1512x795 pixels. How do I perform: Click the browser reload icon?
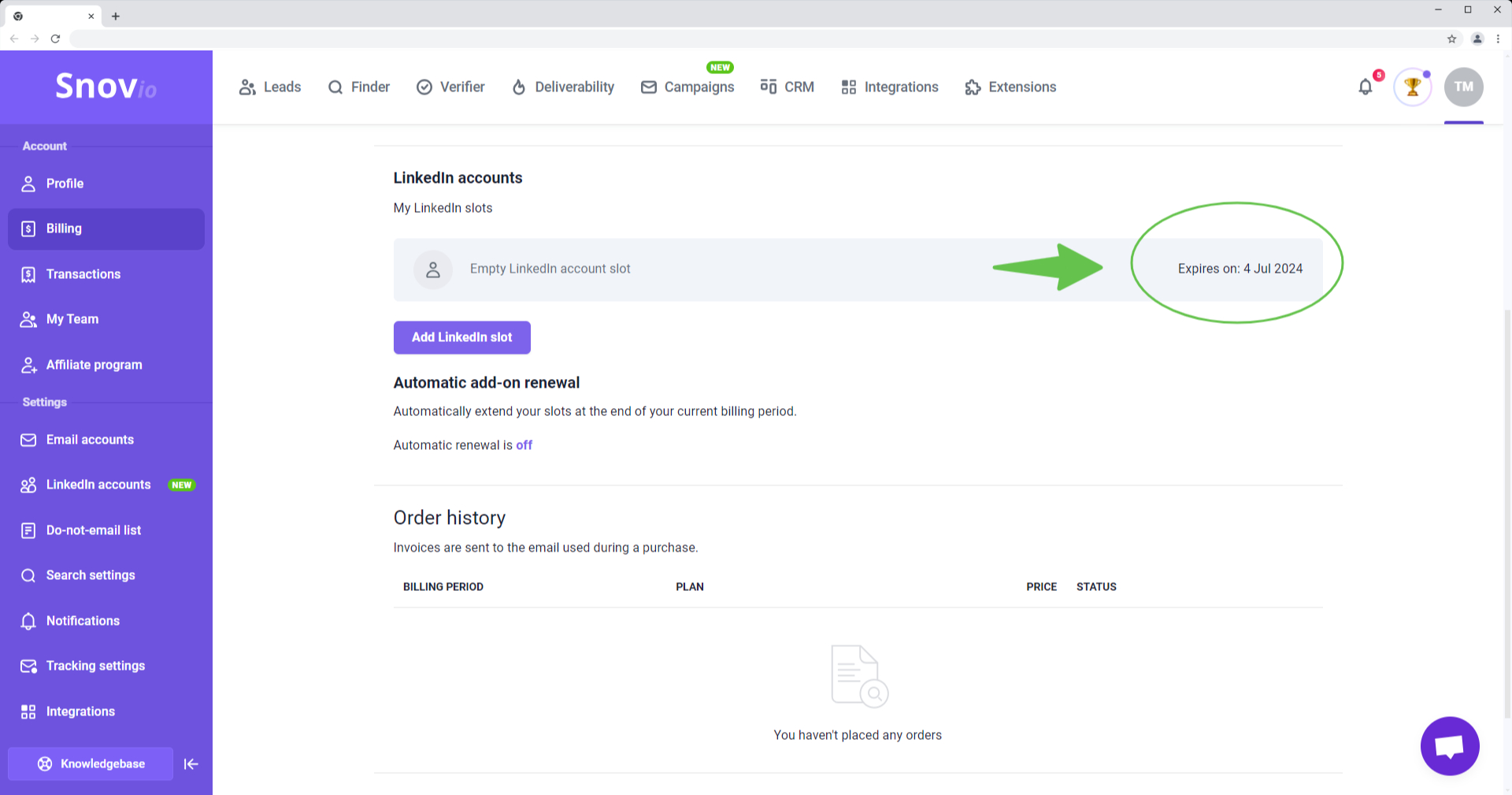click(55, 39)
